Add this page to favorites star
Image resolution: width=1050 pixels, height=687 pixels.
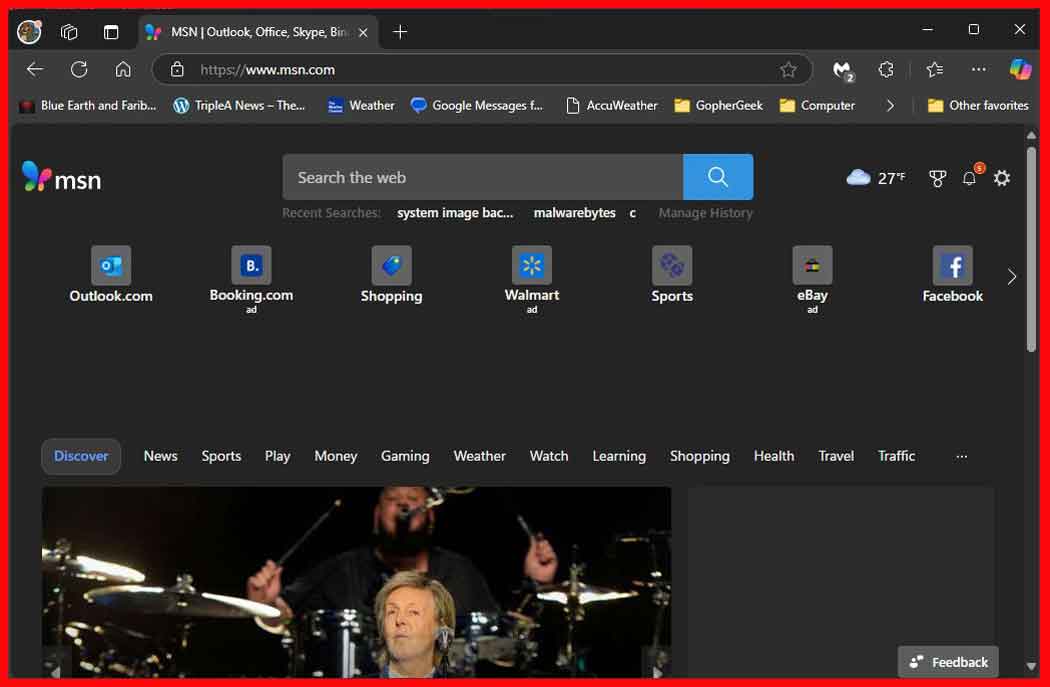[x=788, y=70]
